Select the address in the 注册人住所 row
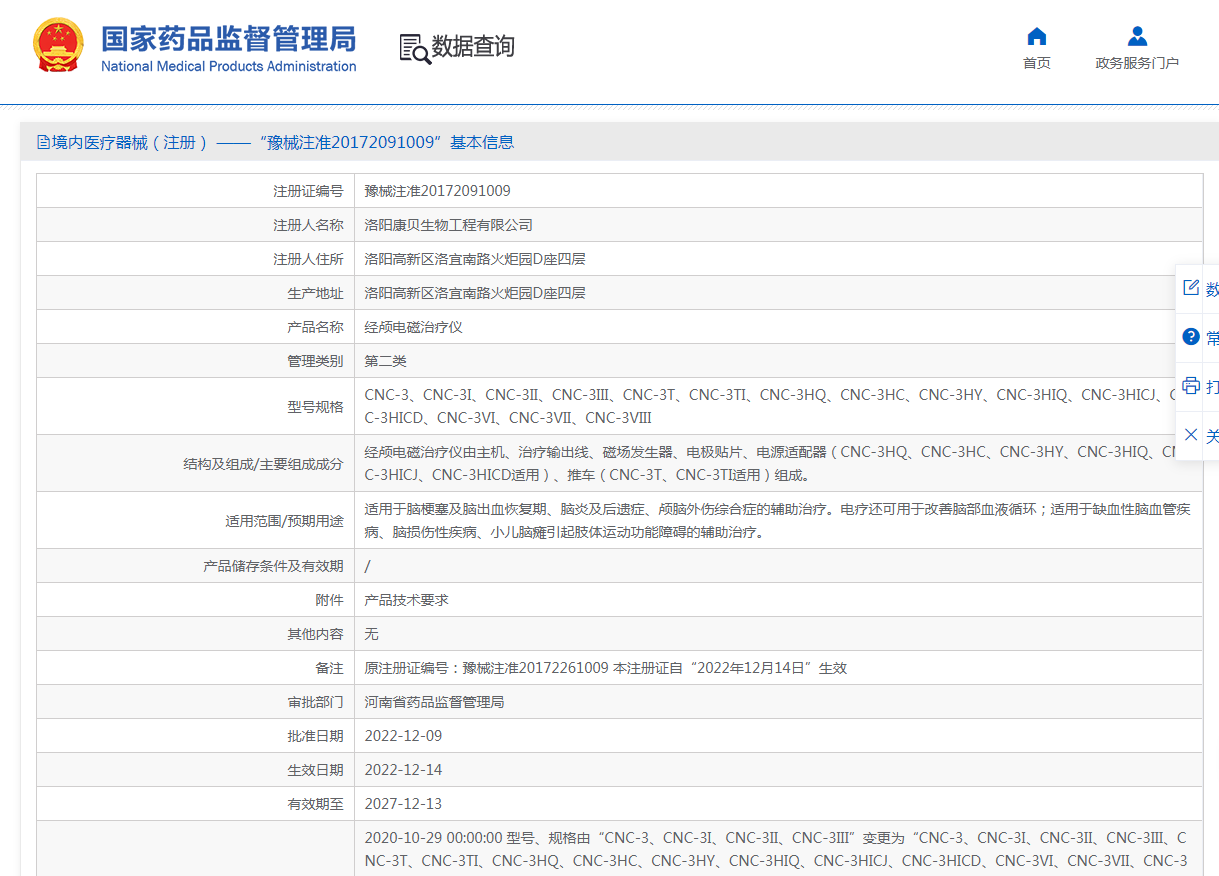This screenshot has width=1219, height=876. point(474,259)
